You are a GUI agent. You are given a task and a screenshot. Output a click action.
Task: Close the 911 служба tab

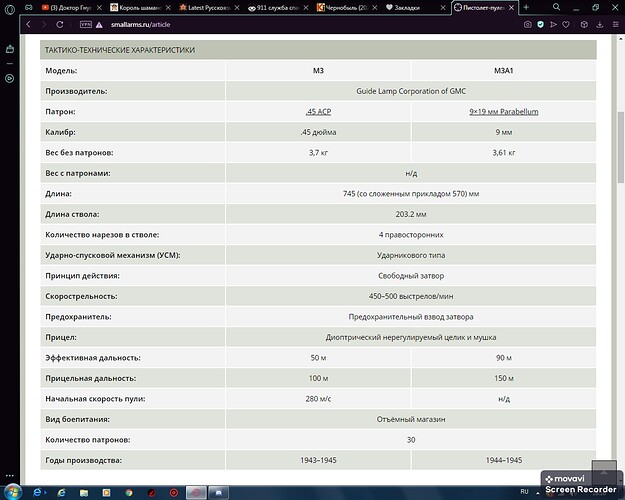coord(306,8)
